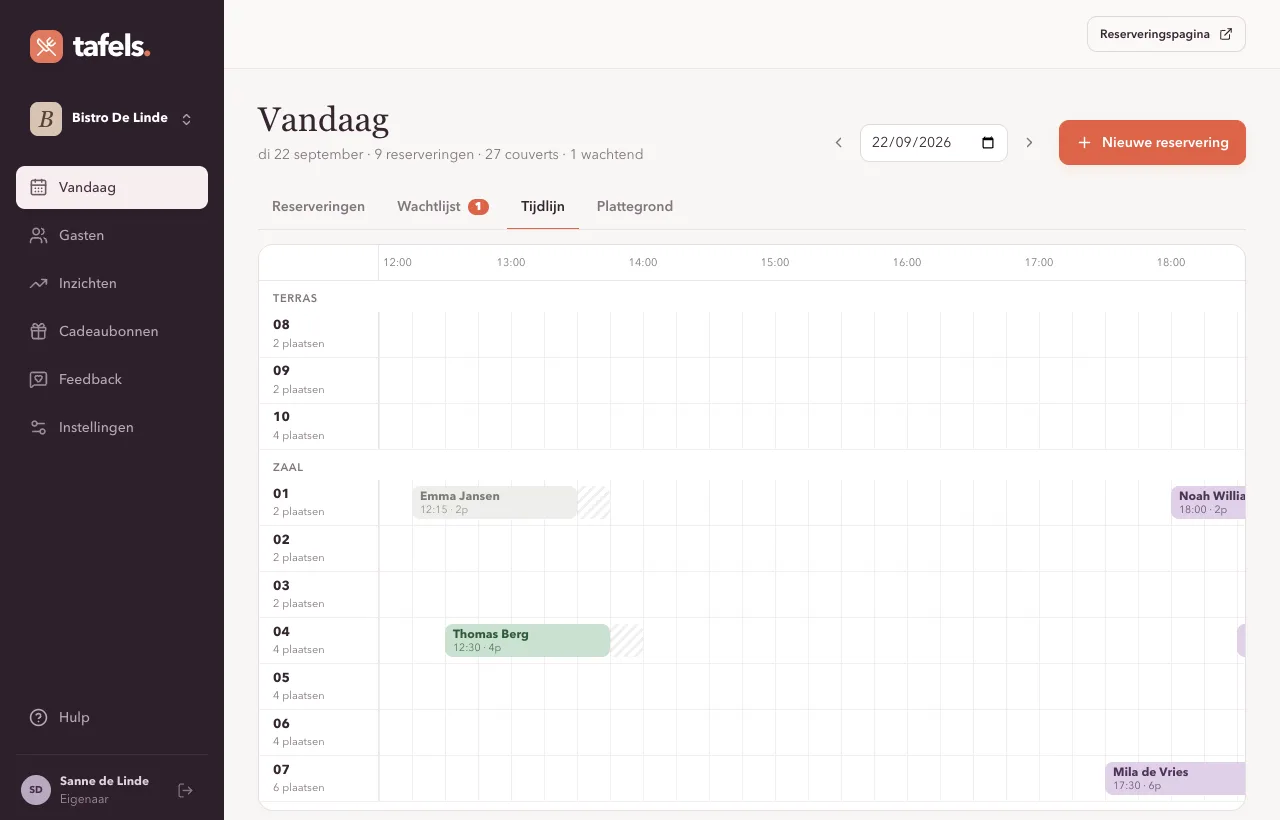Click the date field 22/09/2026
The image size is (1280, 820).
pyautogui.click(x=933, y=143)
